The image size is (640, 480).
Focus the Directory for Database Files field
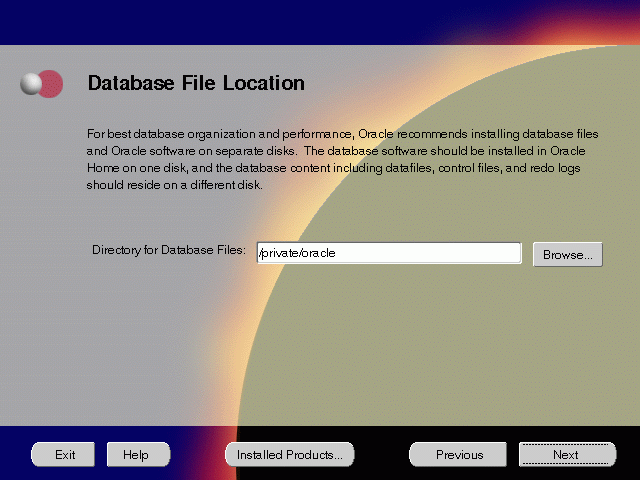(x=389, y=253)
